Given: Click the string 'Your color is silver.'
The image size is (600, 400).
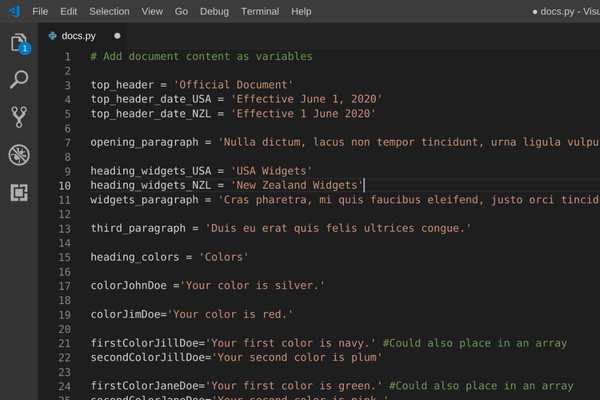Looking at the screenshot, I should 252,286.
